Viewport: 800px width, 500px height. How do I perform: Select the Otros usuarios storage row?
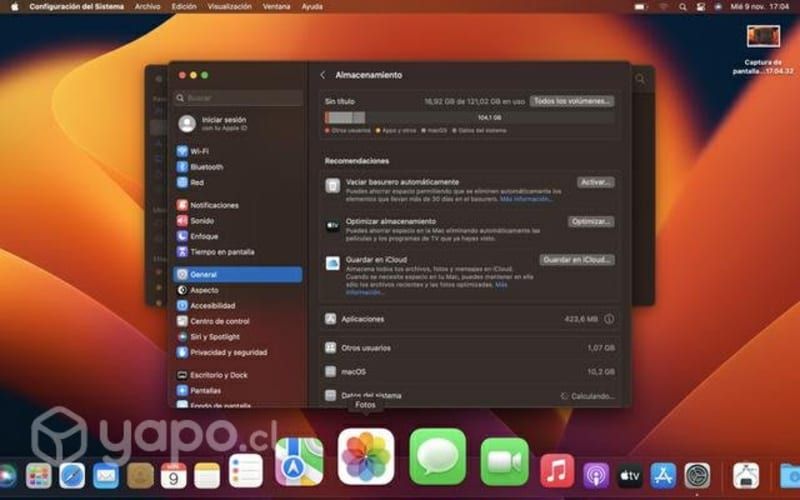469,348
